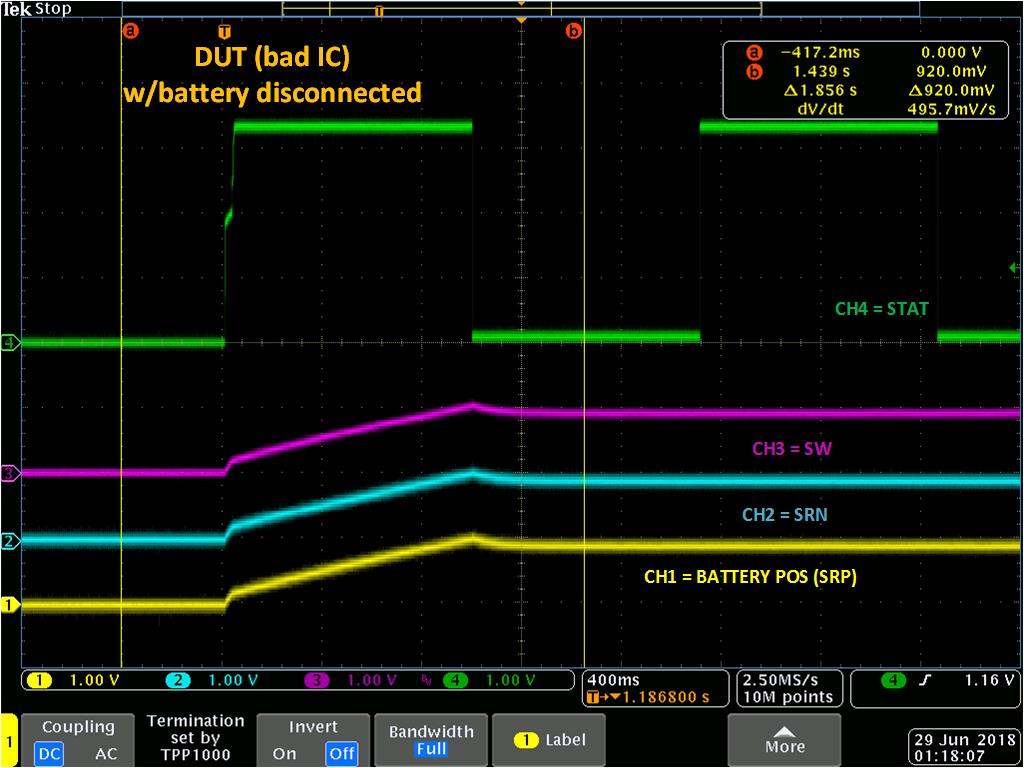1024x768 pixels.
Task: Click the 10M points record length
Action: pyautogui.click(x=788, y=697)
